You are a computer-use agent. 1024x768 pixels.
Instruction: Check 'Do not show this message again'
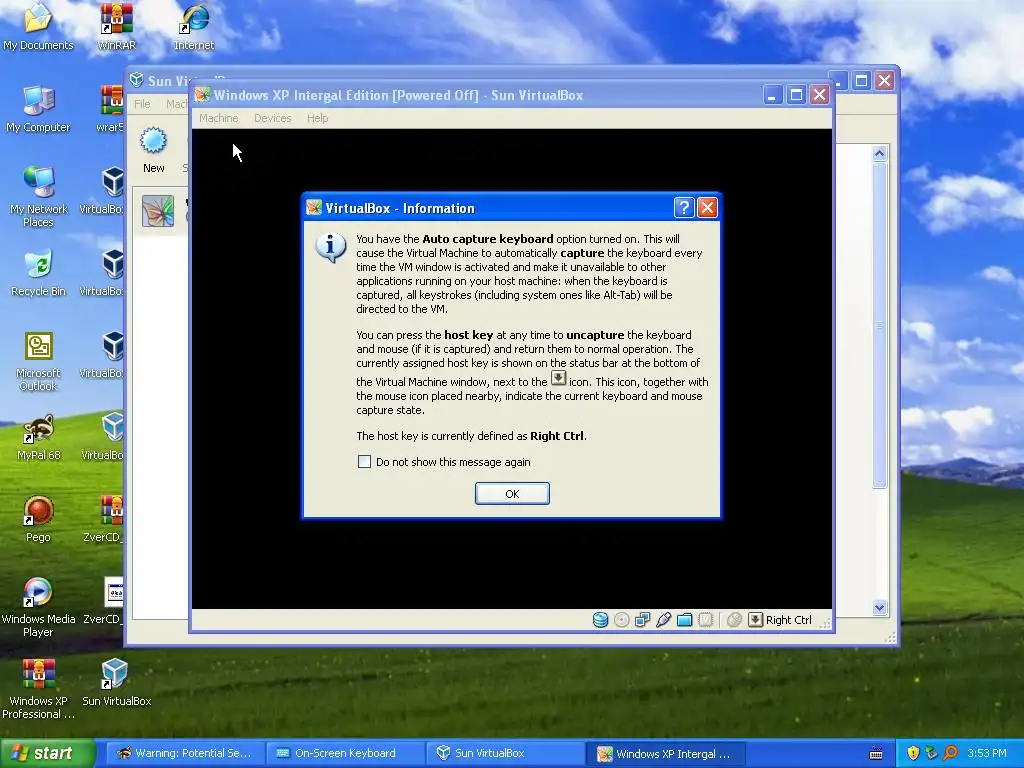point(364,462)
